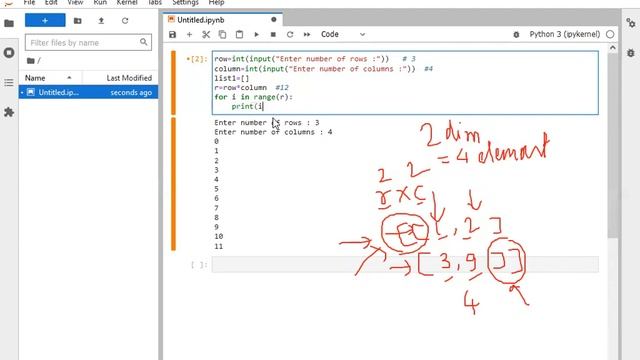640x360 pixels.
Task: Copy the selected cell
Action: tap(222, 35)
